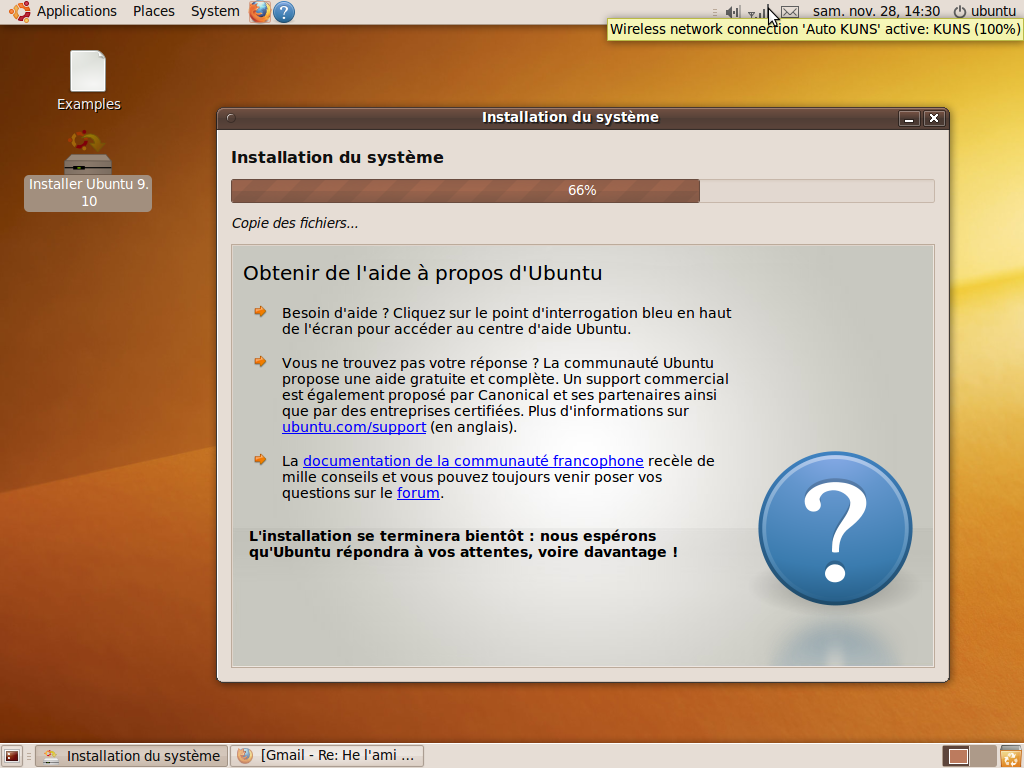Follow the ubuntu.com/support link

tap(354, 427)
